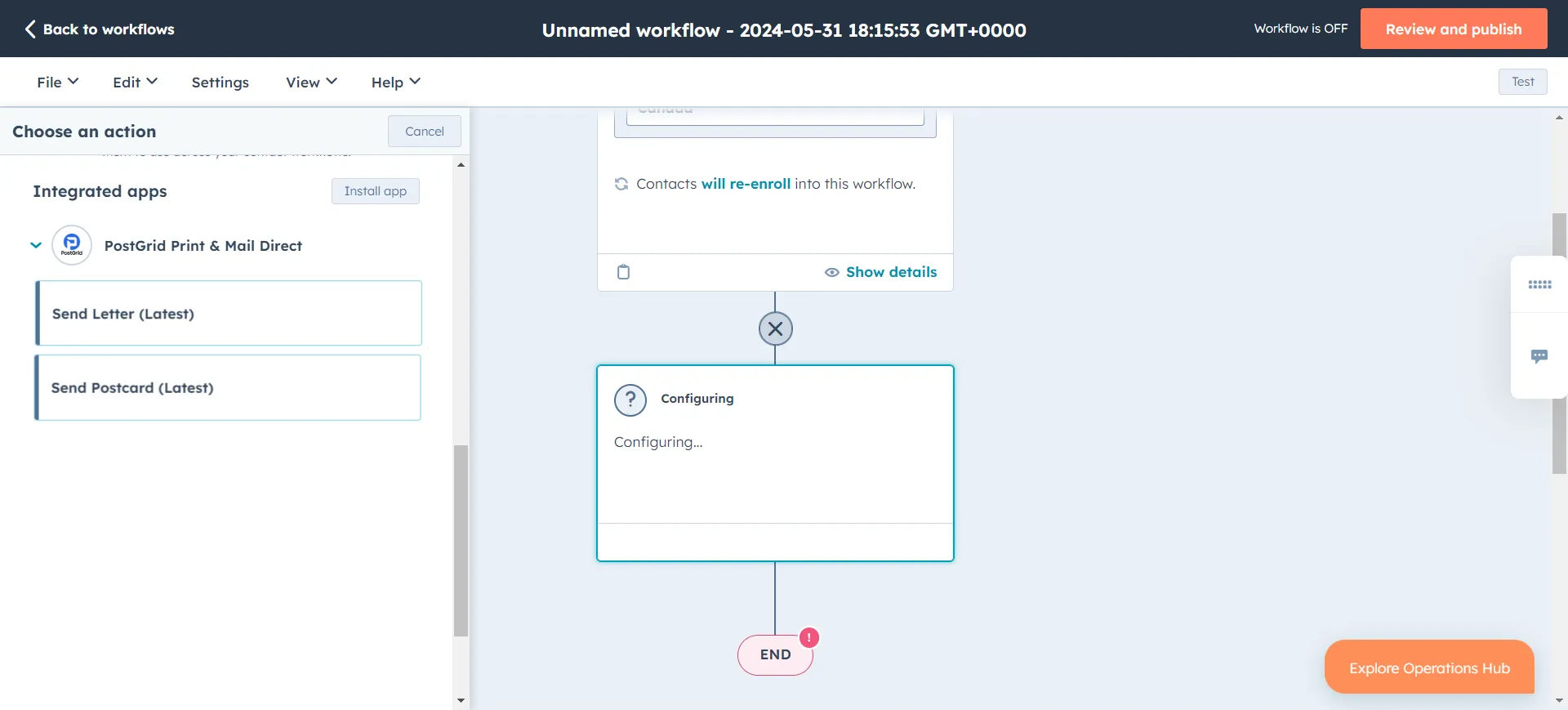
Task: Open the Settings menu item
Action: click(x=220, y=82)
